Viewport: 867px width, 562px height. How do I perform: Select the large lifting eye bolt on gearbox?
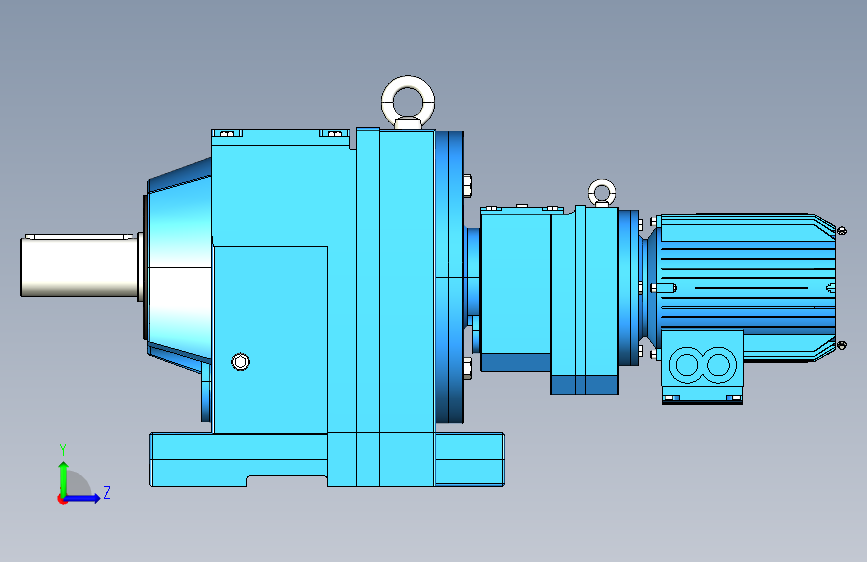[x=408, y=102]
